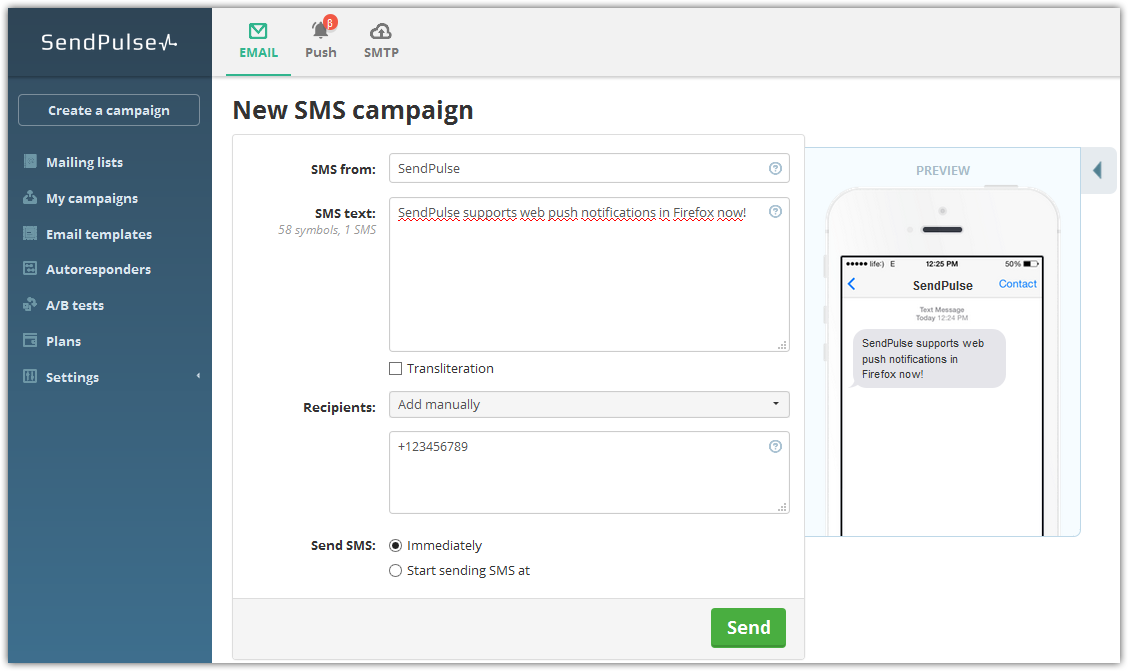This screenshot has height=671, width=1128.
Task: Click the PREVIEW heading
Action: pos(942,171)
